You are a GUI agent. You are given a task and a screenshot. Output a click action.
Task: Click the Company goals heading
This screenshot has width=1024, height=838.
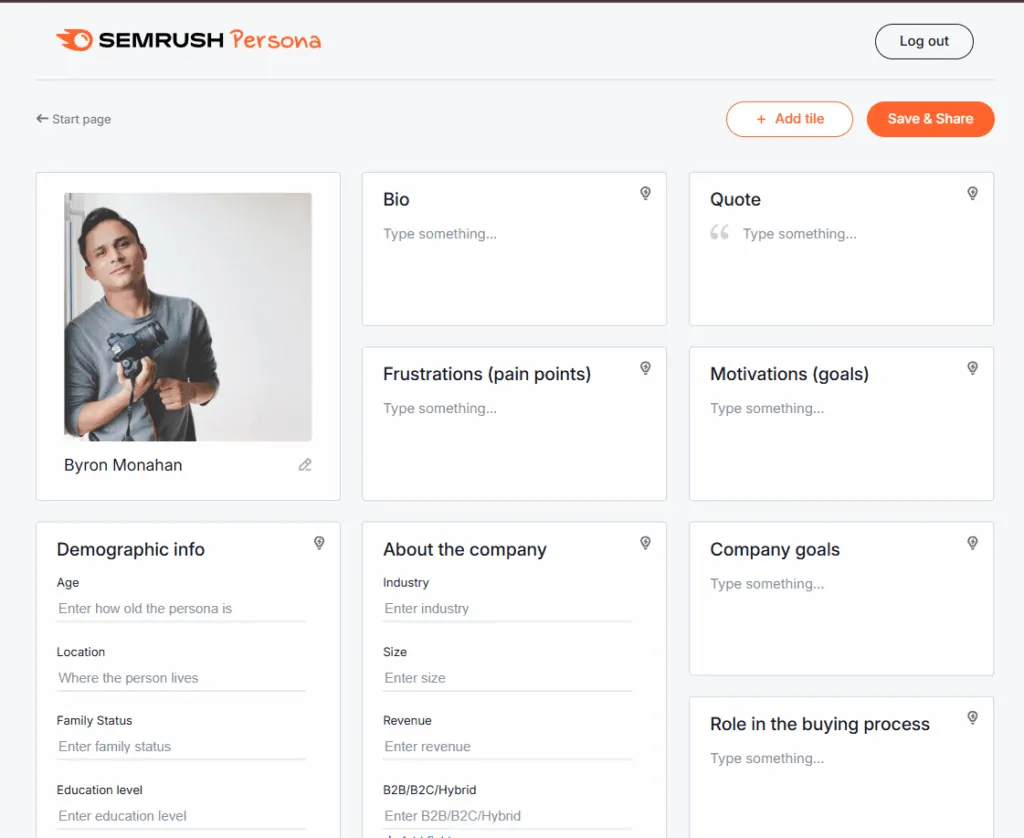click(775, 550)
